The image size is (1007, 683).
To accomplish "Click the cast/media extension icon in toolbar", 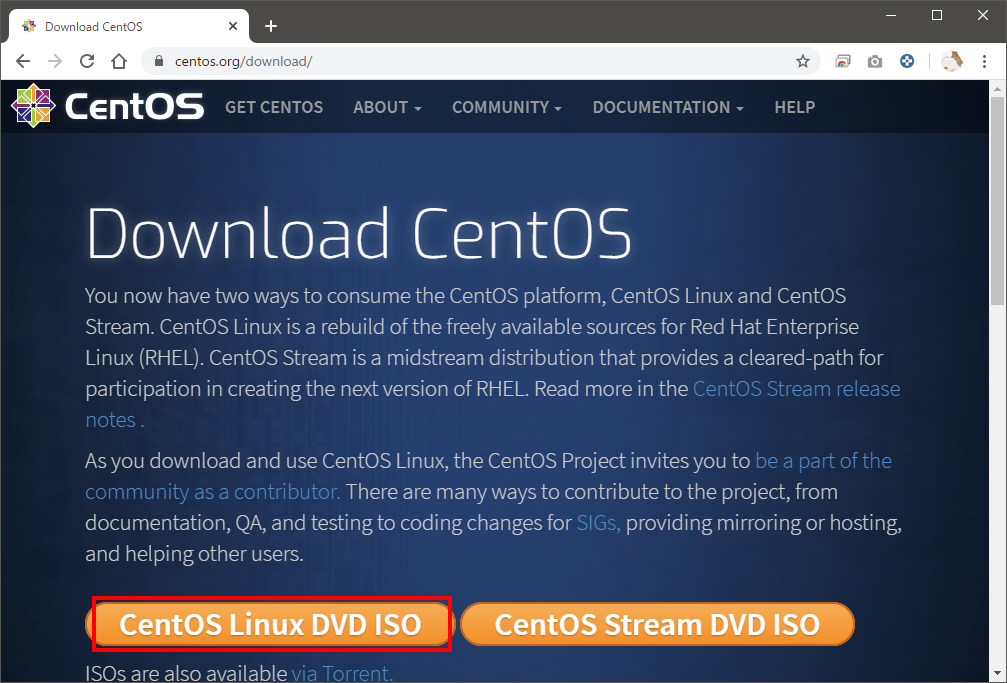I will click(x=843, y=61).
